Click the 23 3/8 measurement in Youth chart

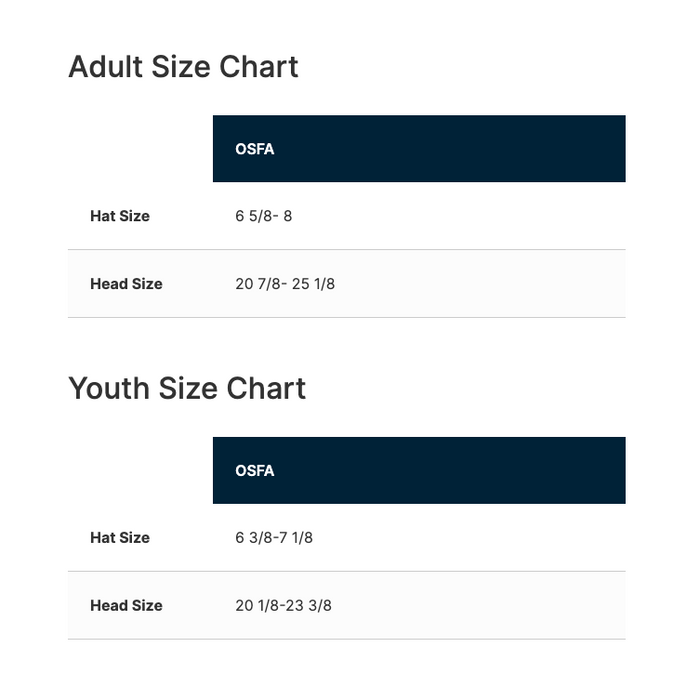[x=311, y=606]
